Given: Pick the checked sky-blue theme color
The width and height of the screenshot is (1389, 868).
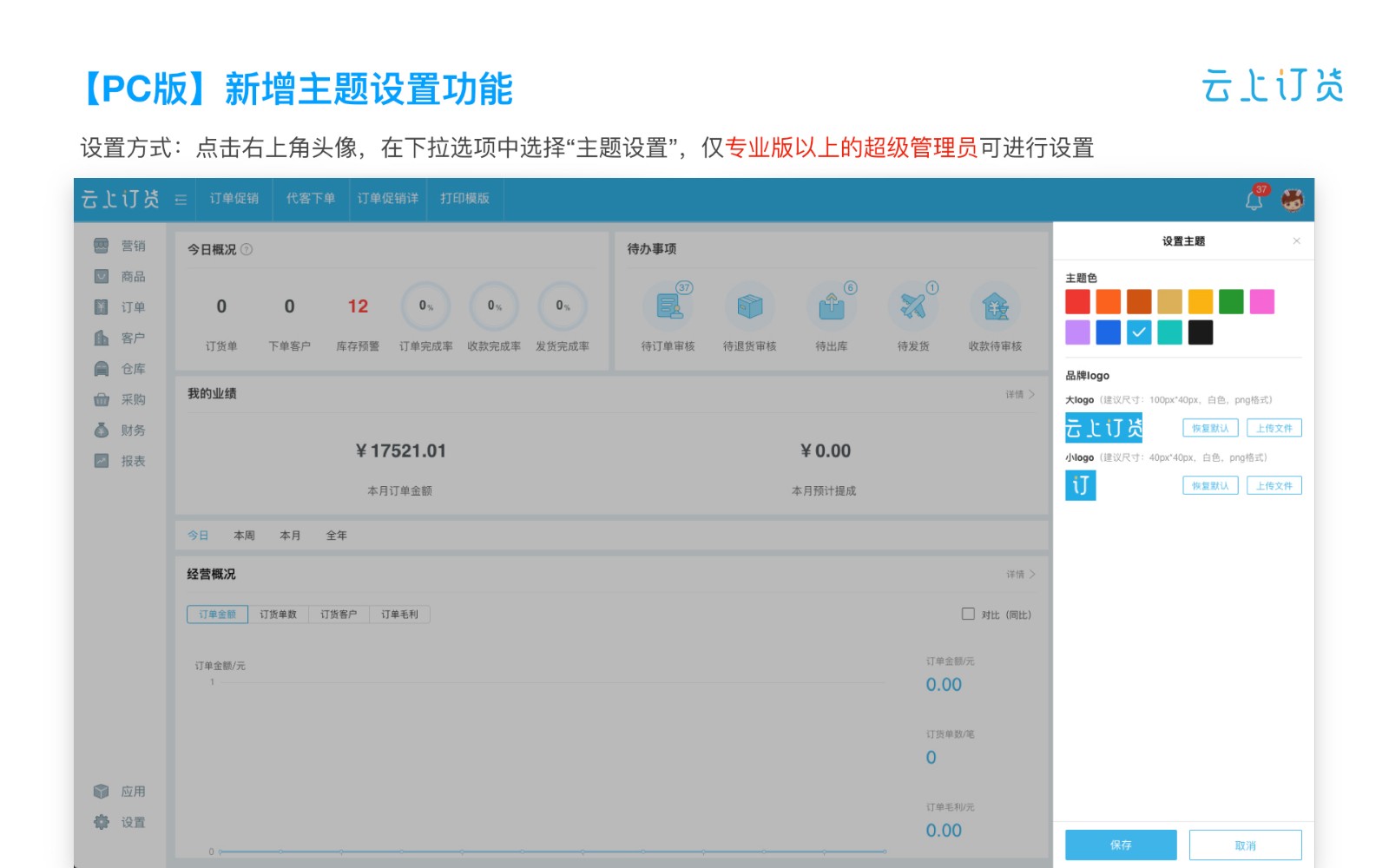Looking at the screenshot, I should (x=1139, y=332).
